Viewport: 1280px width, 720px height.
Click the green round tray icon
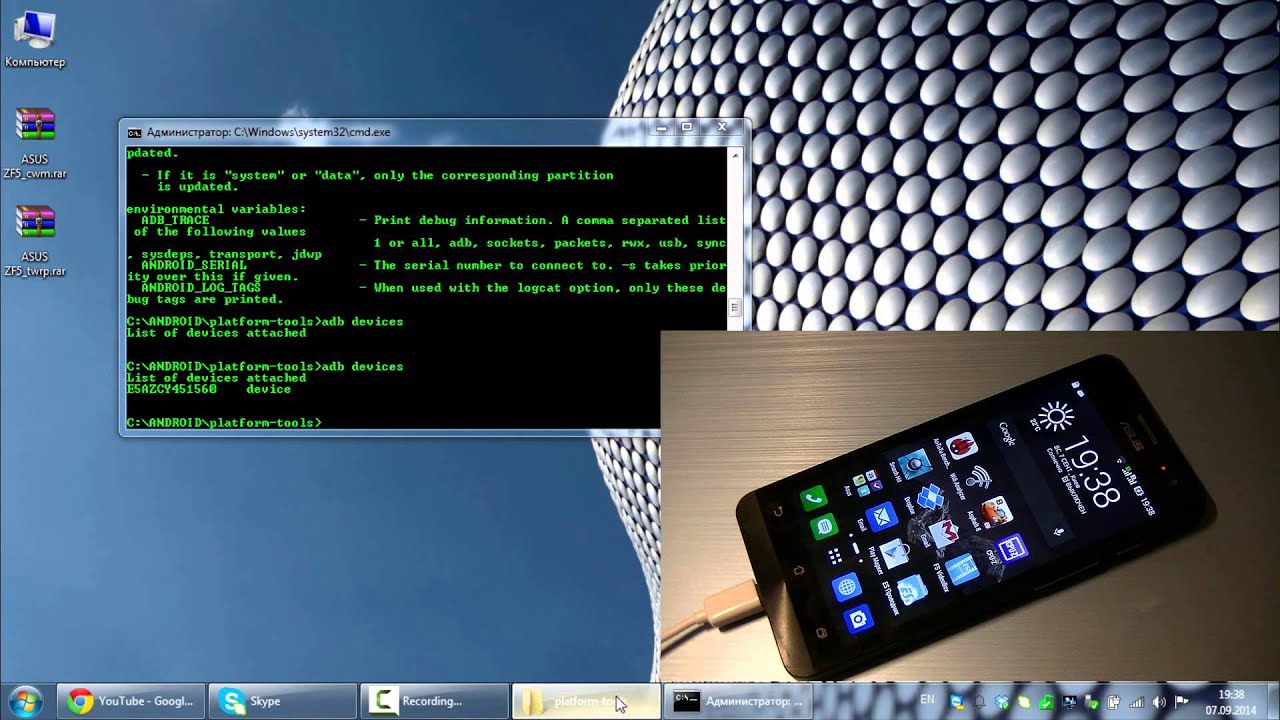1024,702
